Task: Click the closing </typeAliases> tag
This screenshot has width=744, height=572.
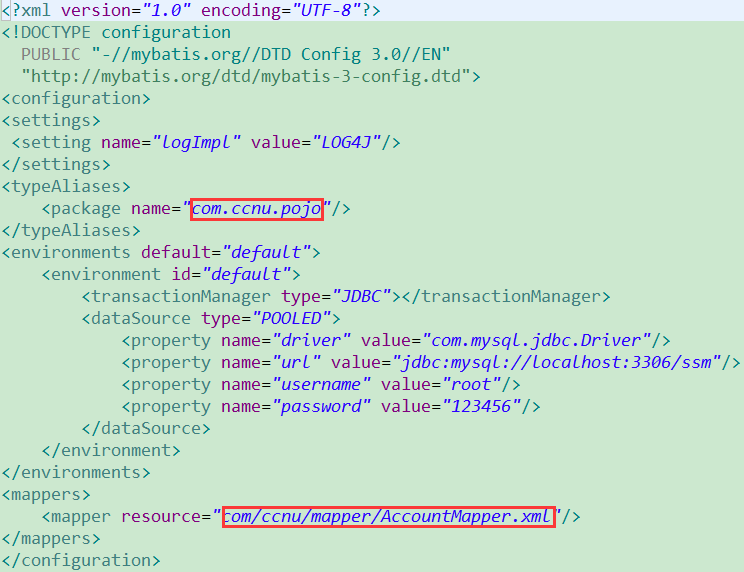Action: click(71, 231)
